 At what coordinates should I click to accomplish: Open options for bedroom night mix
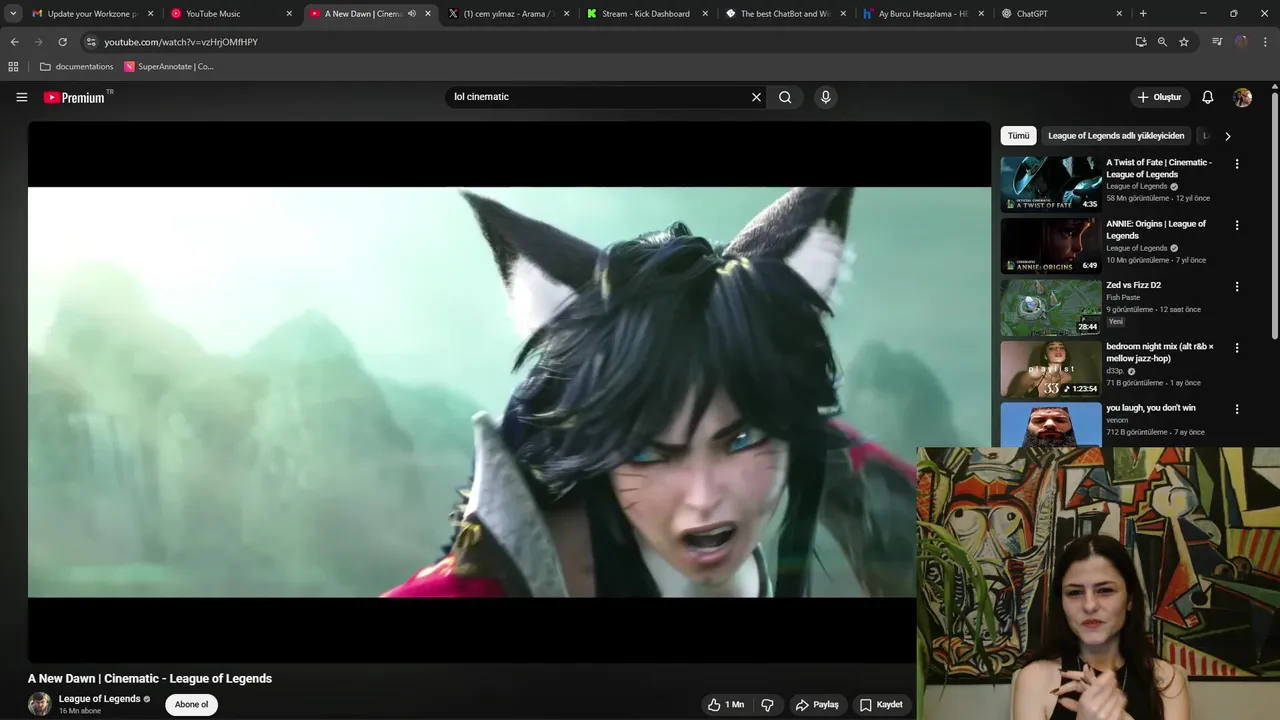pos(1236,348)
